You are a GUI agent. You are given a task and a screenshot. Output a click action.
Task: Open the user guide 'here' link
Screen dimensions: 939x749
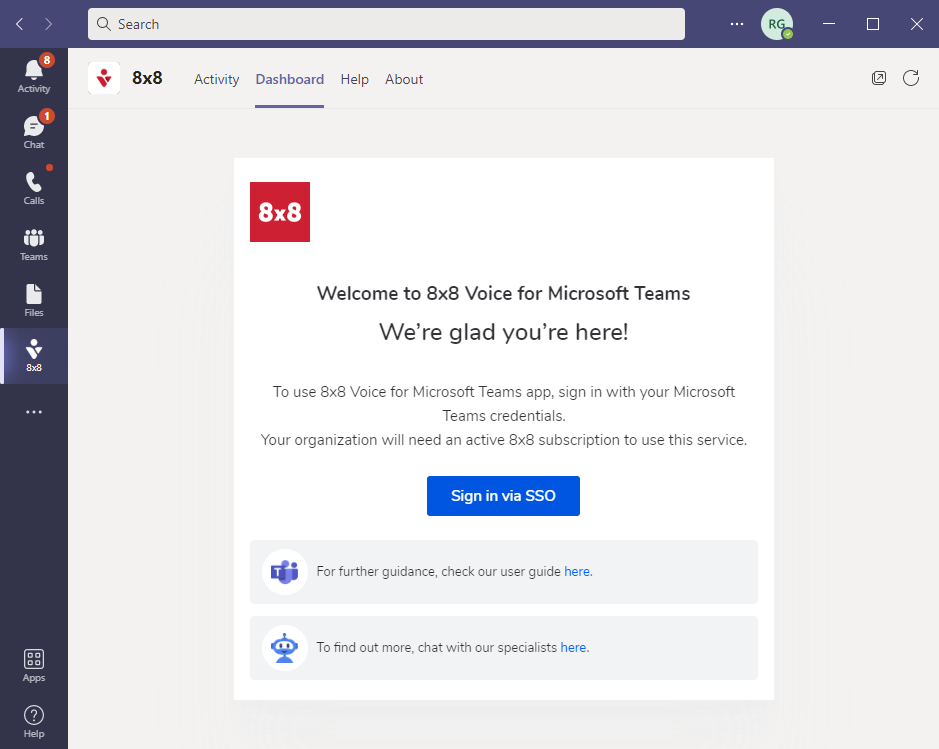tap(577, 572)
